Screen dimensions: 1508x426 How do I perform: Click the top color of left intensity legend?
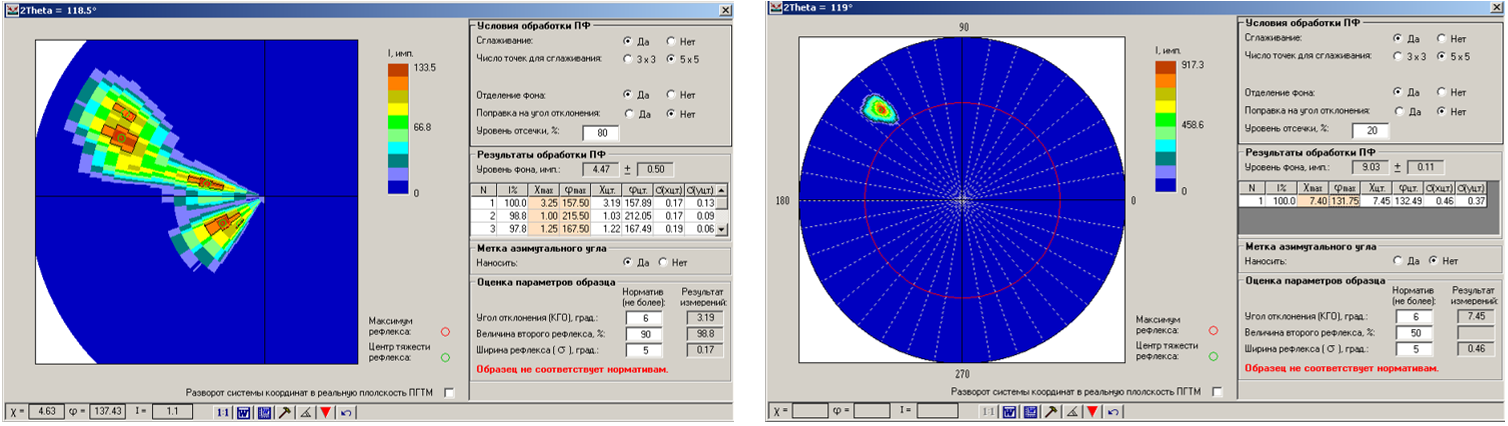coord(398,70)
